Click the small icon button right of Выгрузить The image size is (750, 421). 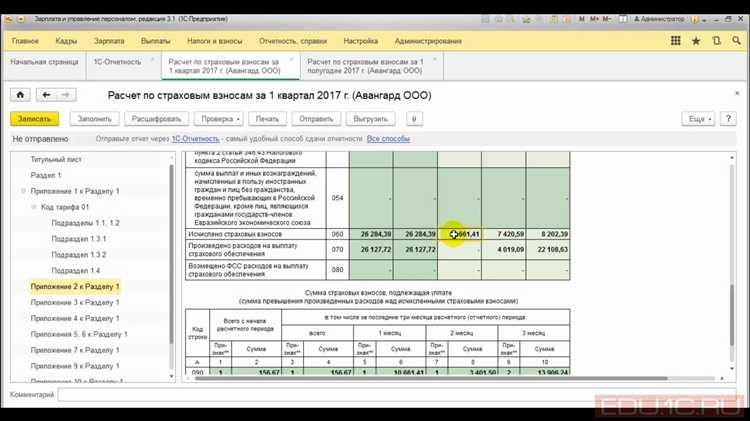(x=414, y=119)
